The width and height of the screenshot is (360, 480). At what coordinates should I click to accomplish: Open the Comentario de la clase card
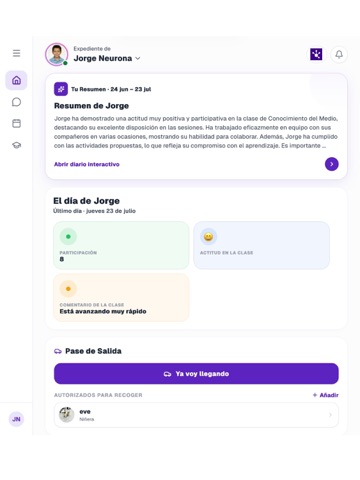click(121, 297)
